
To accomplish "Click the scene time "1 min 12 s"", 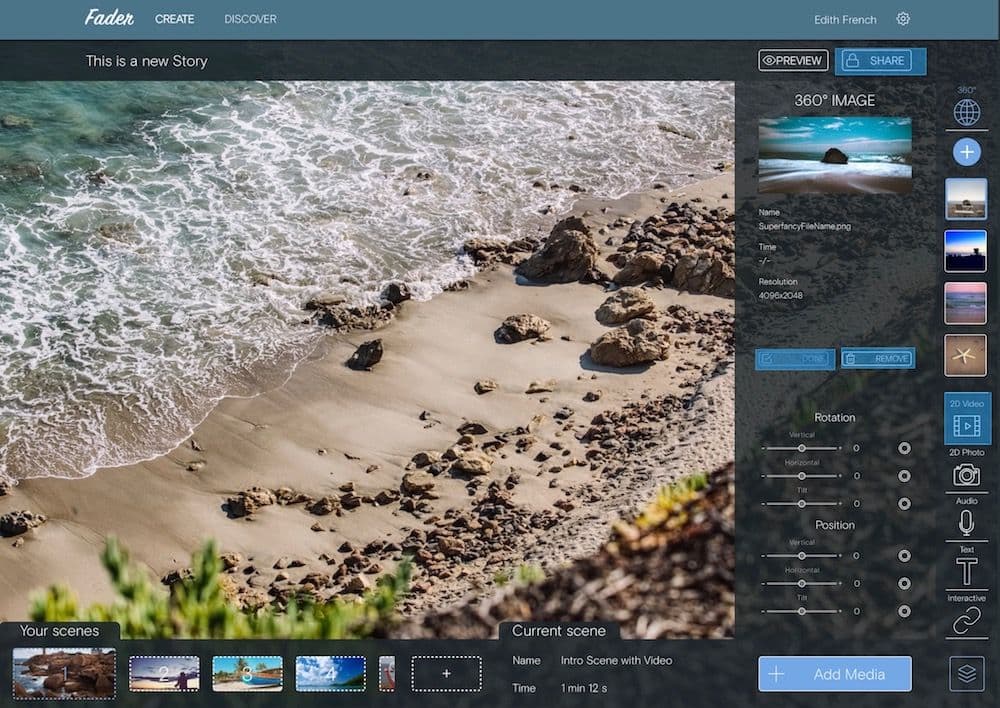I will click(584, 688).
